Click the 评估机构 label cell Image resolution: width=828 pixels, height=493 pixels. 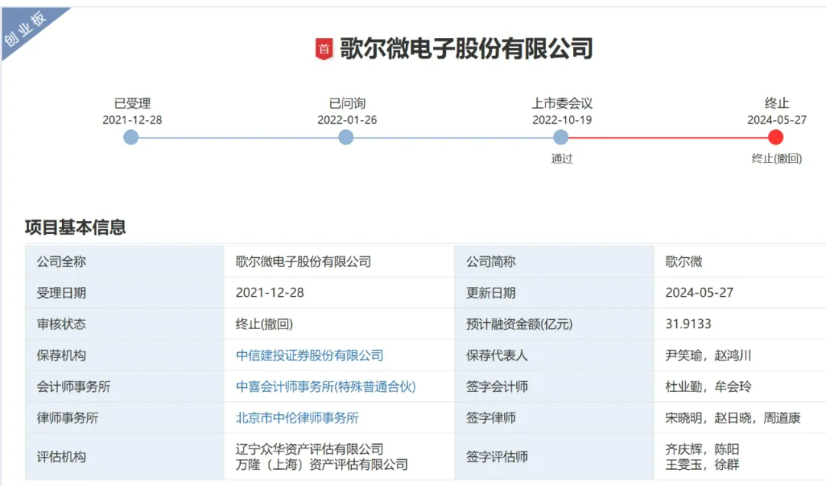pos(125,457)
